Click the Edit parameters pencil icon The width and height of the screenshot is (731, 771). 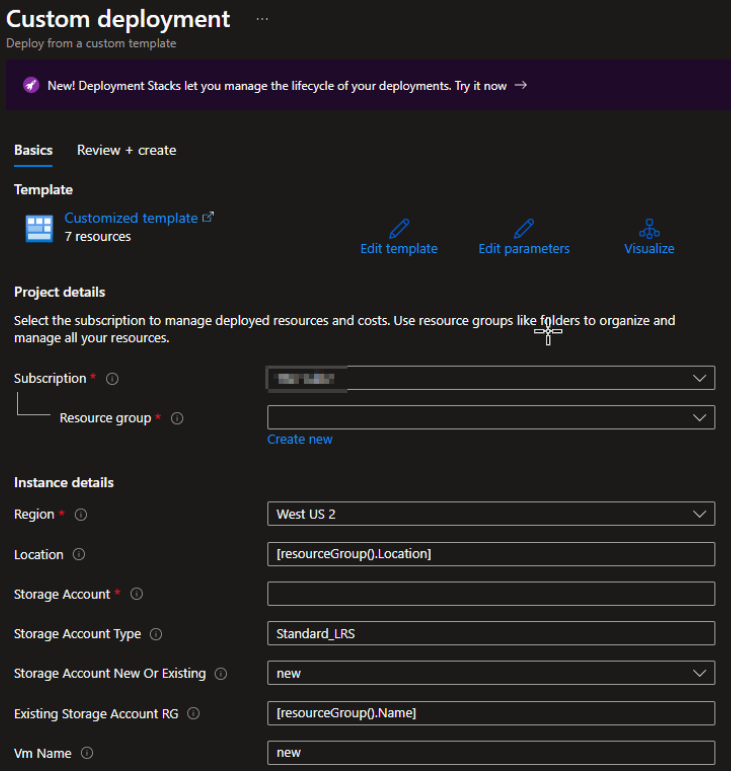[524, 228]
